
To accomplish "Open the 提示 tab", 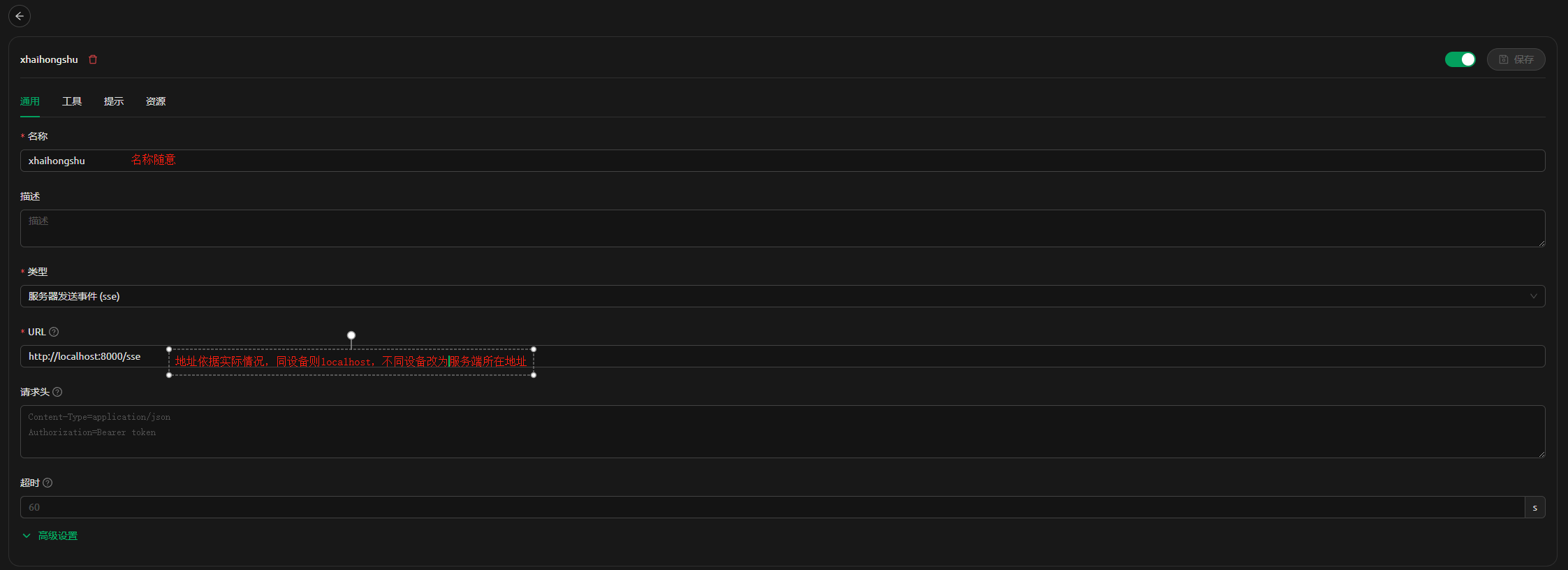I will click(114, 101).
